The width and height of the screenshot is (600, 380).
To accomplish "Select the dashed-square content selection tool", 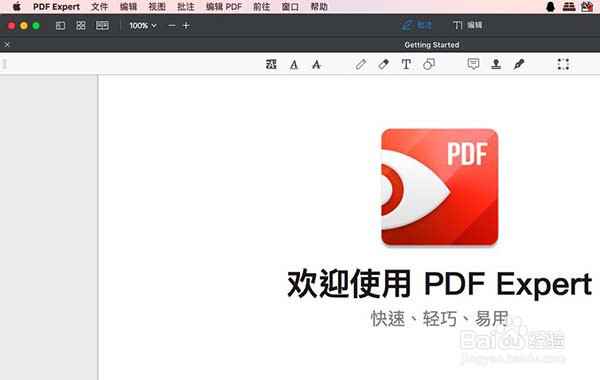I will [563, 64].
